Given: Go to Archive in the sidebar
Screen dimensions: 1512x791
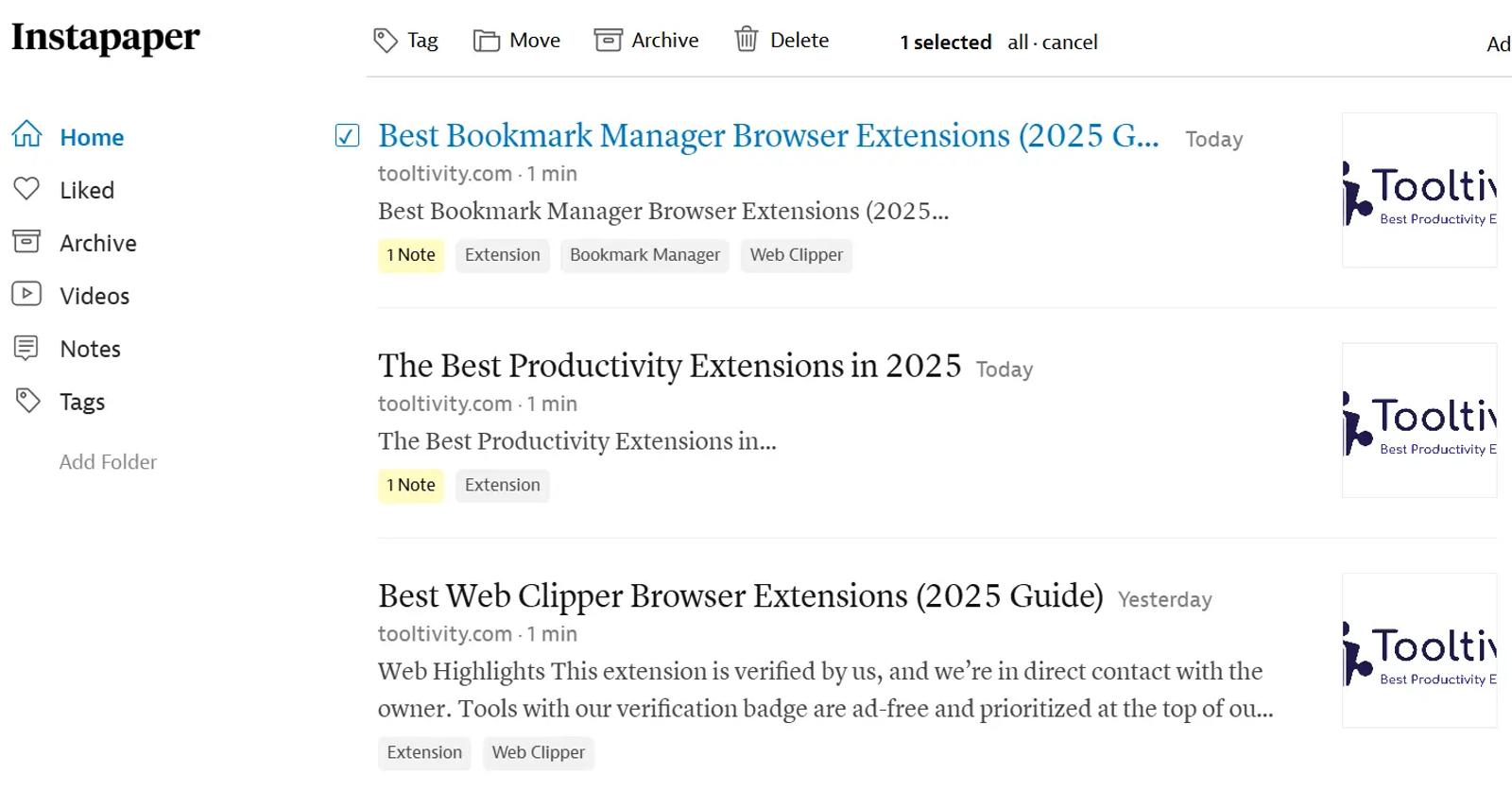Looking at the screenshot, I should pyautogui.click(x=98, y=243).
